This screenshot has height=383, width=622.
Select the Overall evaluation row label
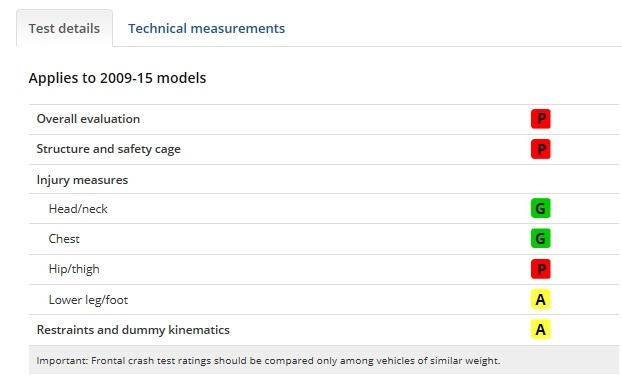click(88, 119)
